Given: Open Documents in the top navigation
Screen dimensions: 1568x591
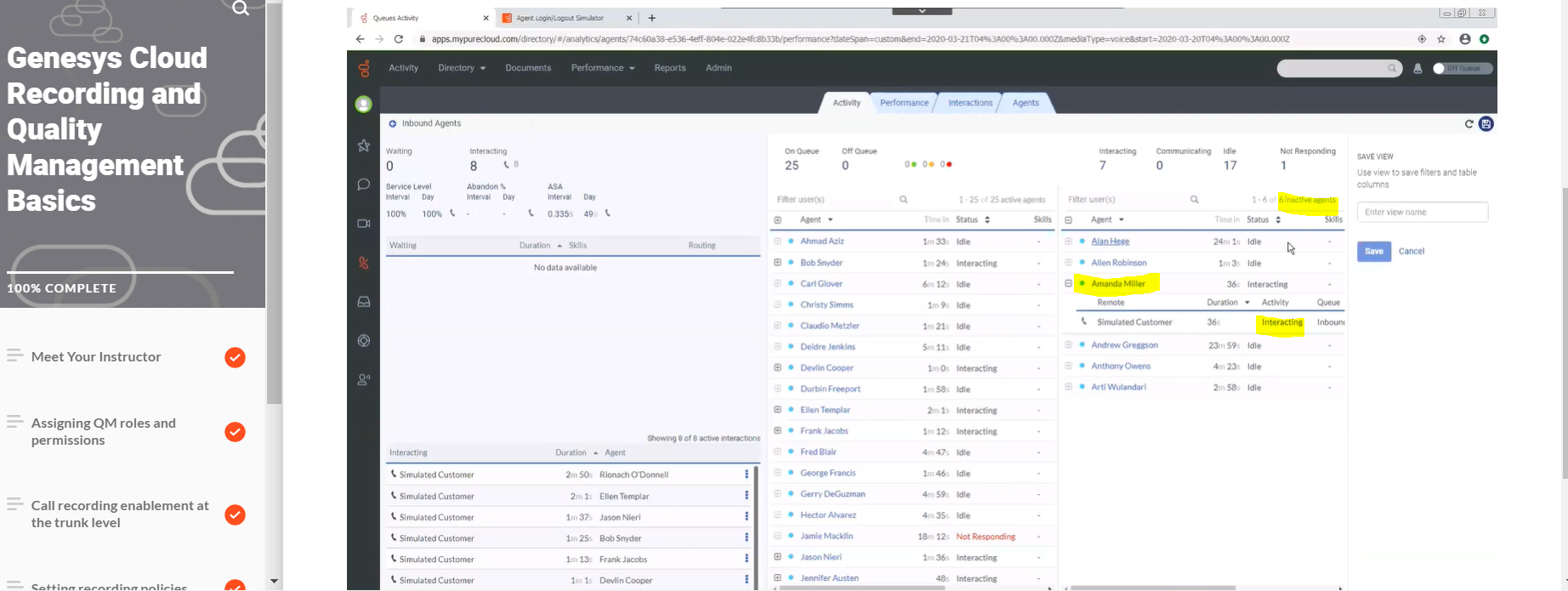Looking at the screenshot, I should click(528, 68).
